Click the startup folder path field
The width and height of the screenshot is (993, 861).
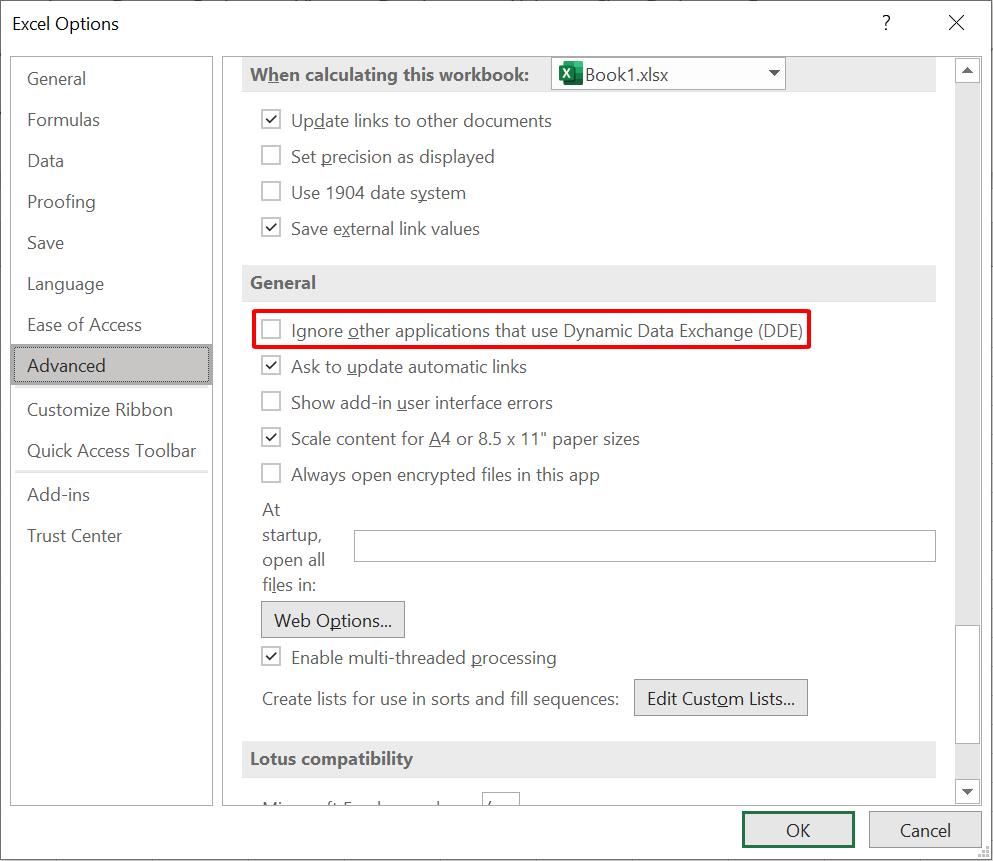click(x=644, y=545)
